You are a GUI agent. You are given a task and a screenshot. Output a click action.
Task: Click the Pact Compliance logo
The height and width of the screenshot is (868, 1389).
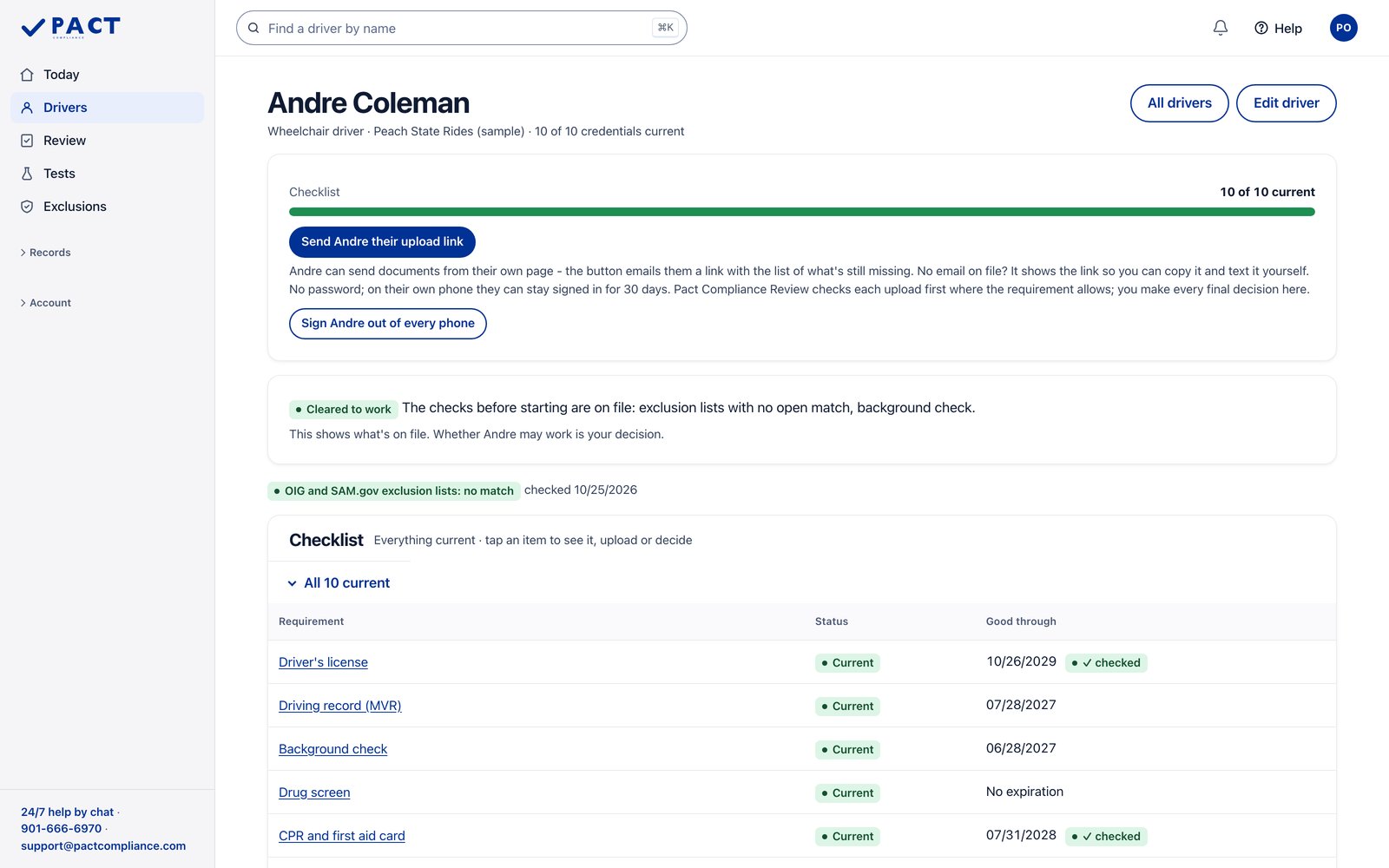tap(70, 28)
